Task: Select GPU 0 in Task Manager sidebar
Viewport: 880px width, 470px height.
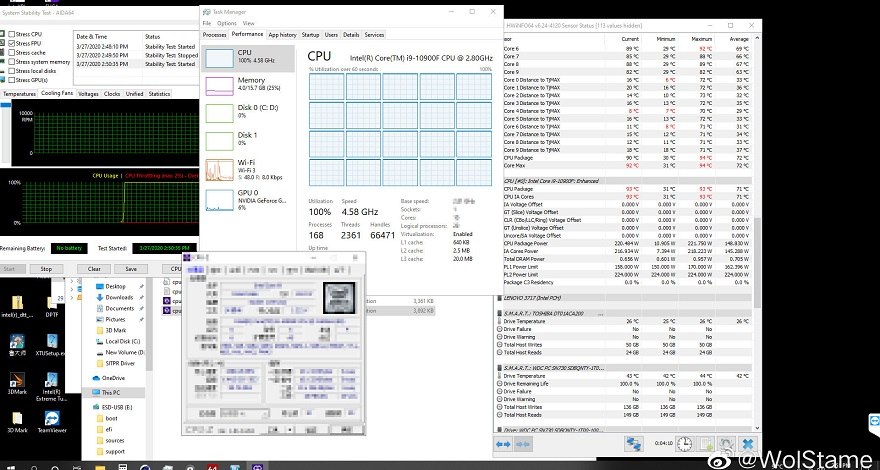Action: coord(248,200)
